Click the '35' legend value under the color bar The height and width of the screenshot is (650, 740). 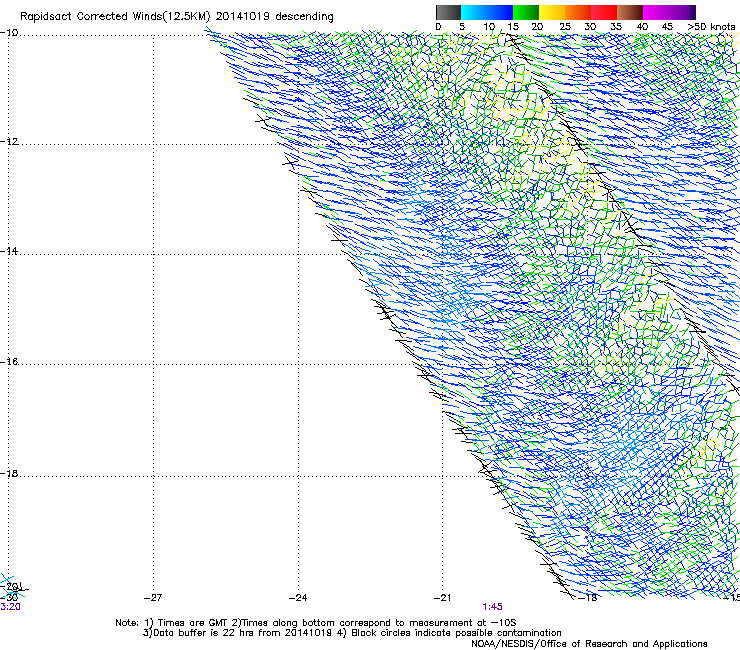(616, 27)
